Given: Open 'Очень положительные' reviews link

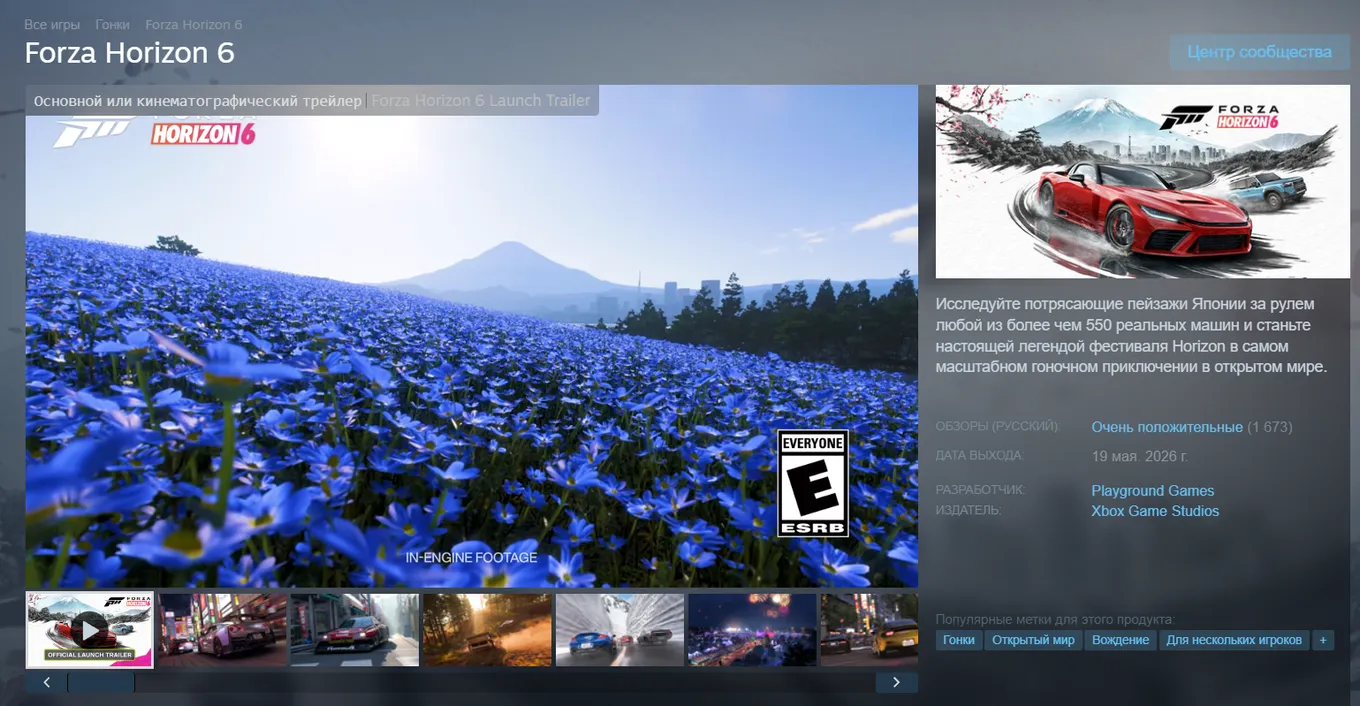Looking at the screenshot, I should pos(1167,427).
